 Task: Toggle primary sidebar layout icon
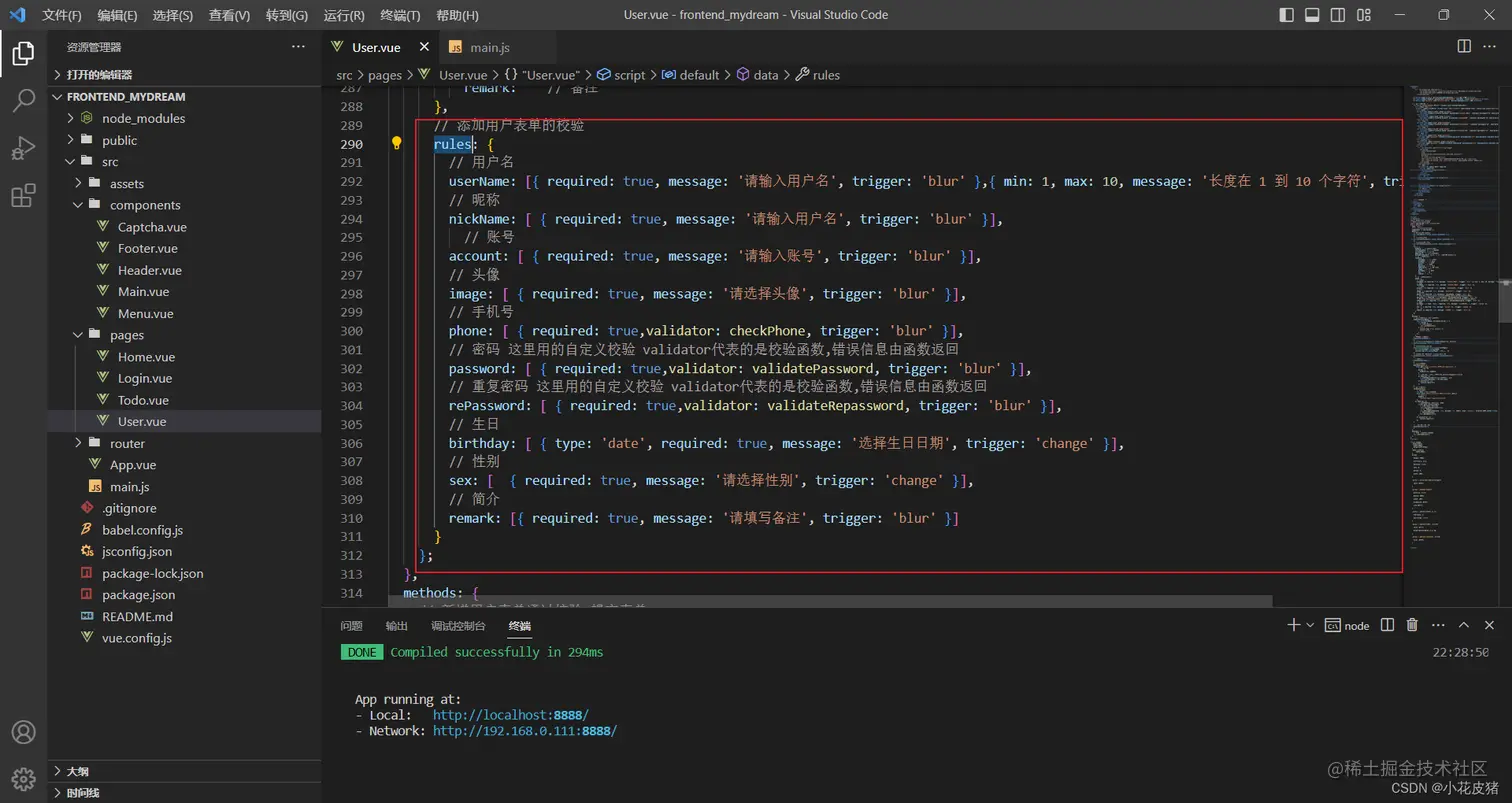tap(1287, 15)
